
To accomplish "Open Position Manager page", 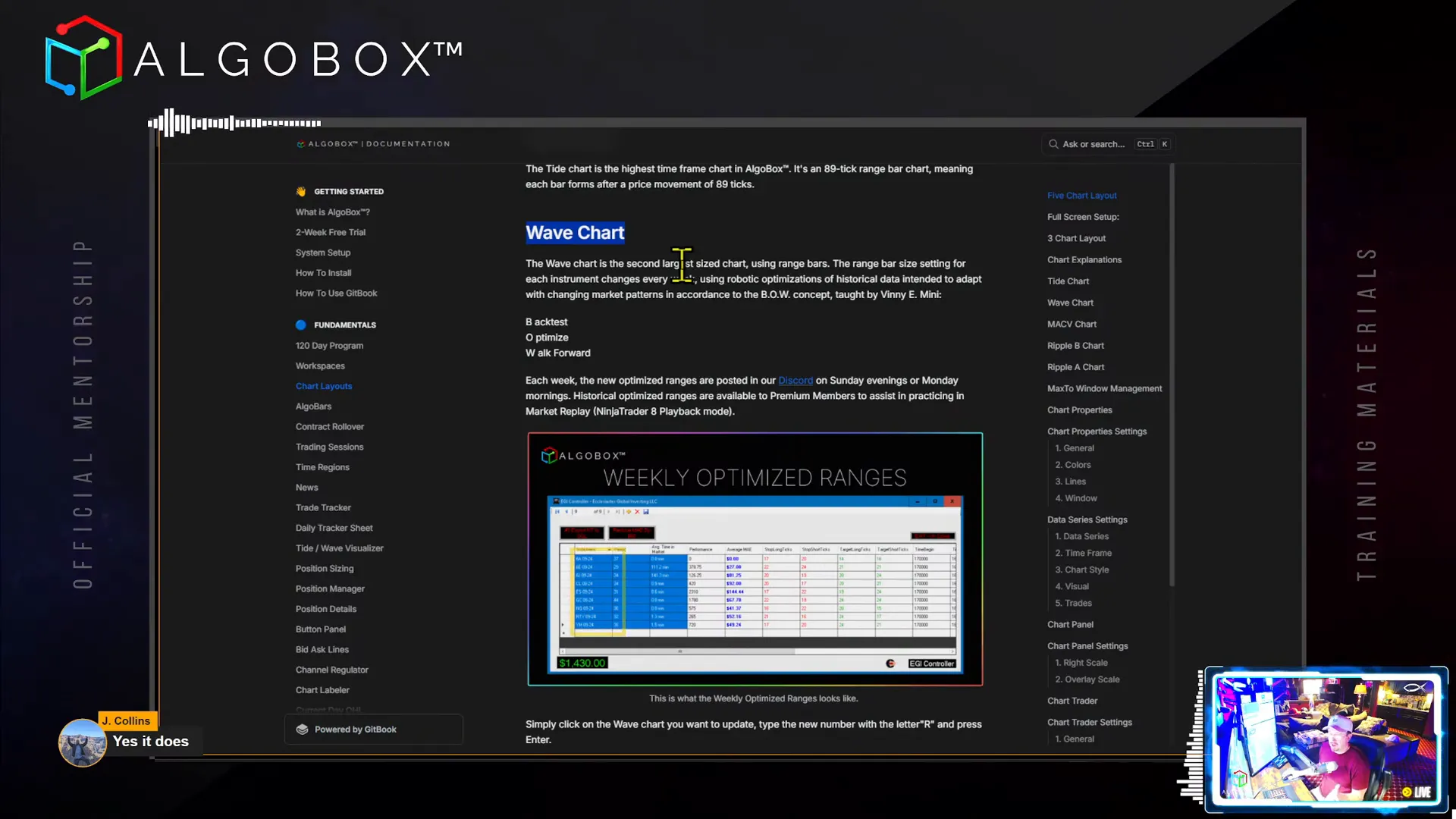I will point(331,589).
